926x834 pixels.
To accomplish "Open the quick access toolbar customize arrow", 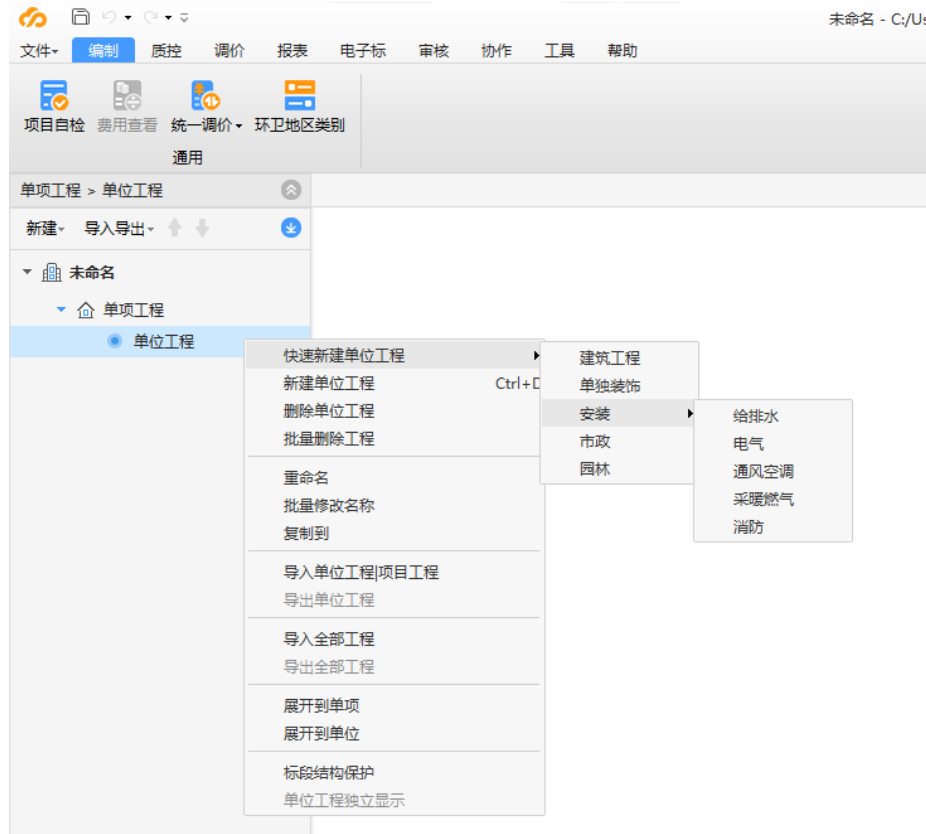I will click(x=184, y=18).
